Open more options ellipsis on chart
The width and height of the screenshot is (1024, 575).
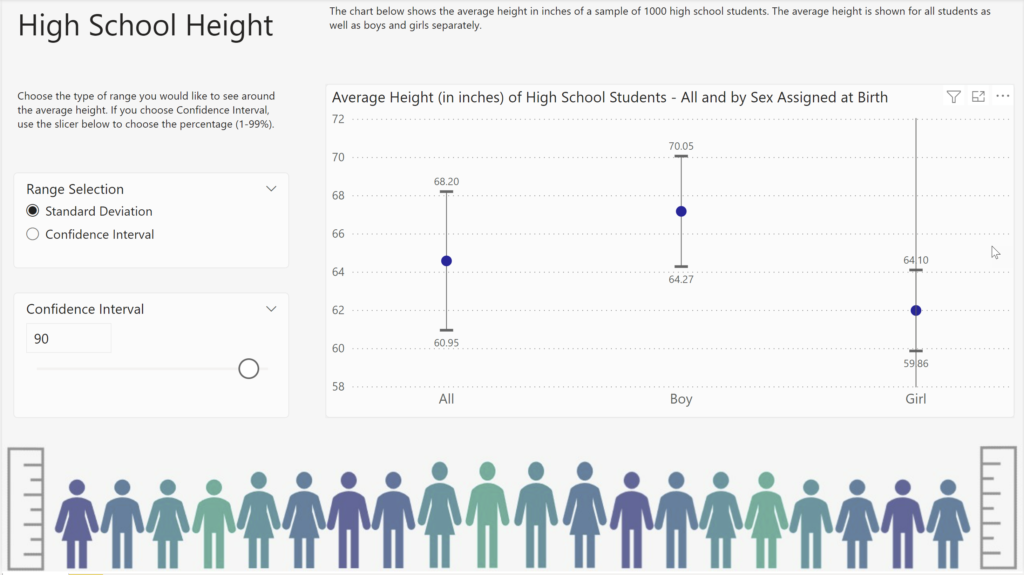[x=1004, y=97]
